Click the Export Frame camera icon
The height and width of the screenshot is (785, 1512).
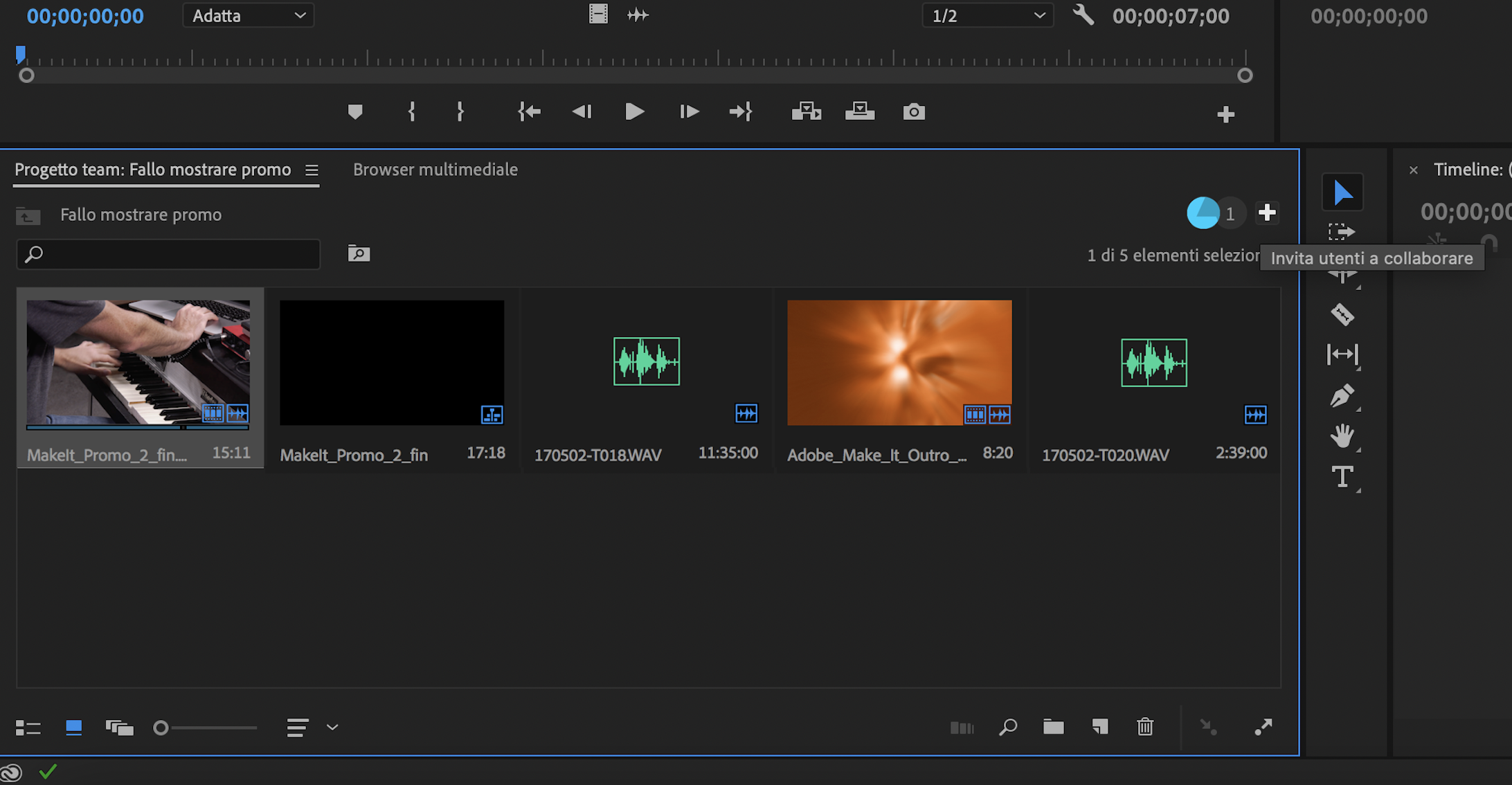coord(913,111)
